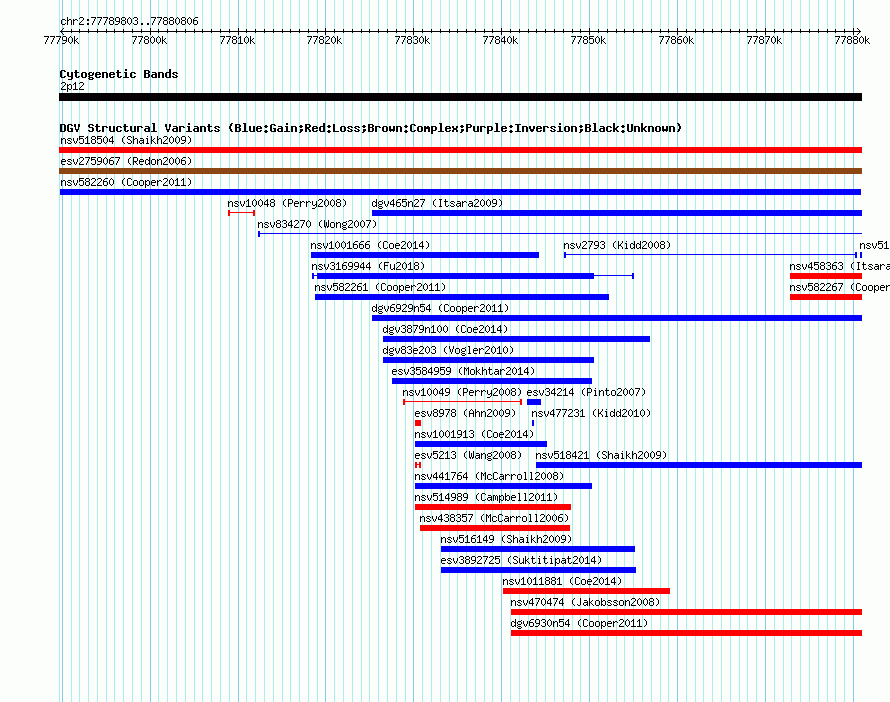Click the nsv518504 (Shaikh2009) label
This screenshot has height=702, width=890.
pyautogui.click(x=126, y=140)
